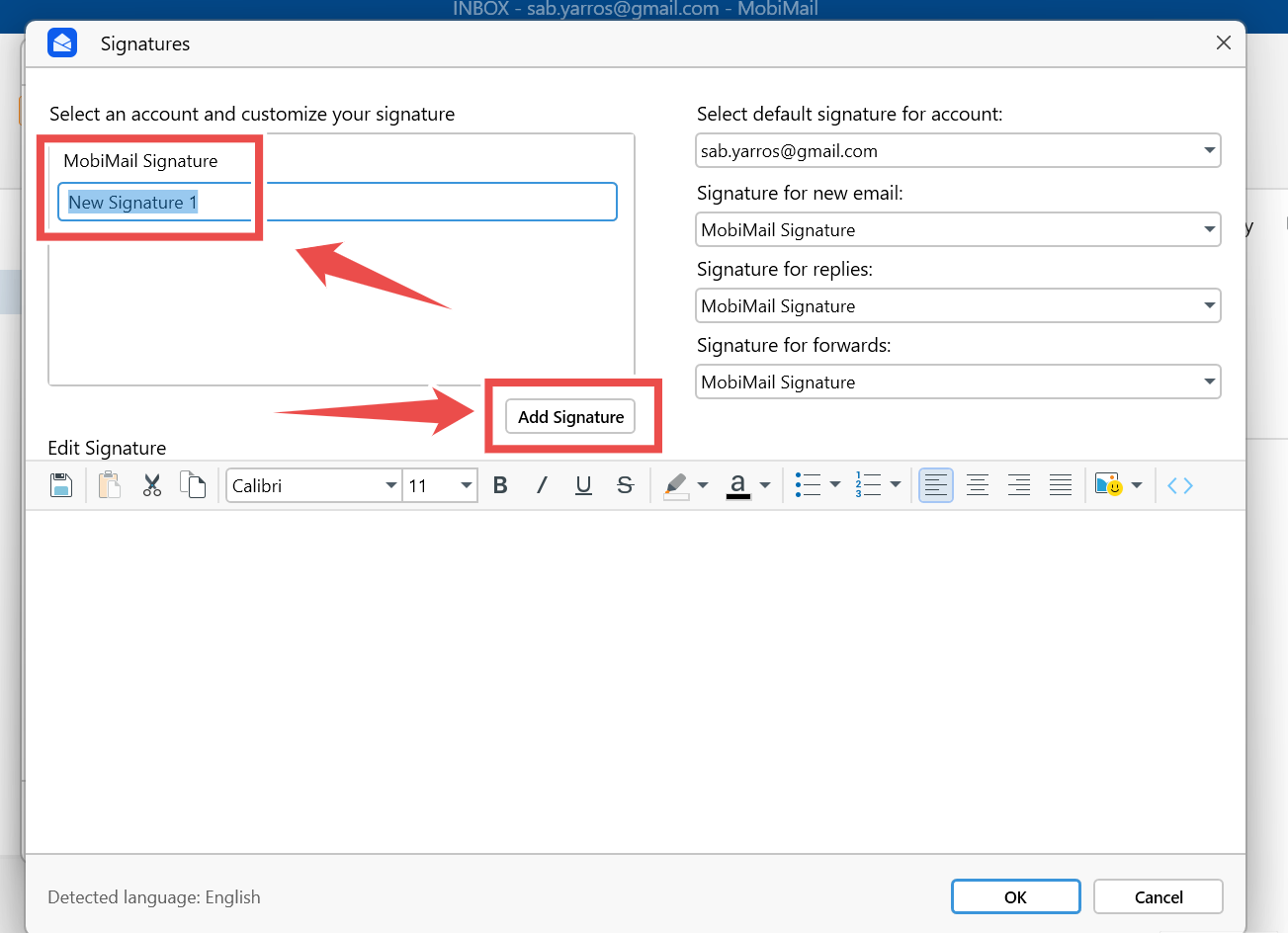This screenshot has width=1288, height=933.
Task: Click the Copy icon in the toolbar
Action: click(193, 485)
